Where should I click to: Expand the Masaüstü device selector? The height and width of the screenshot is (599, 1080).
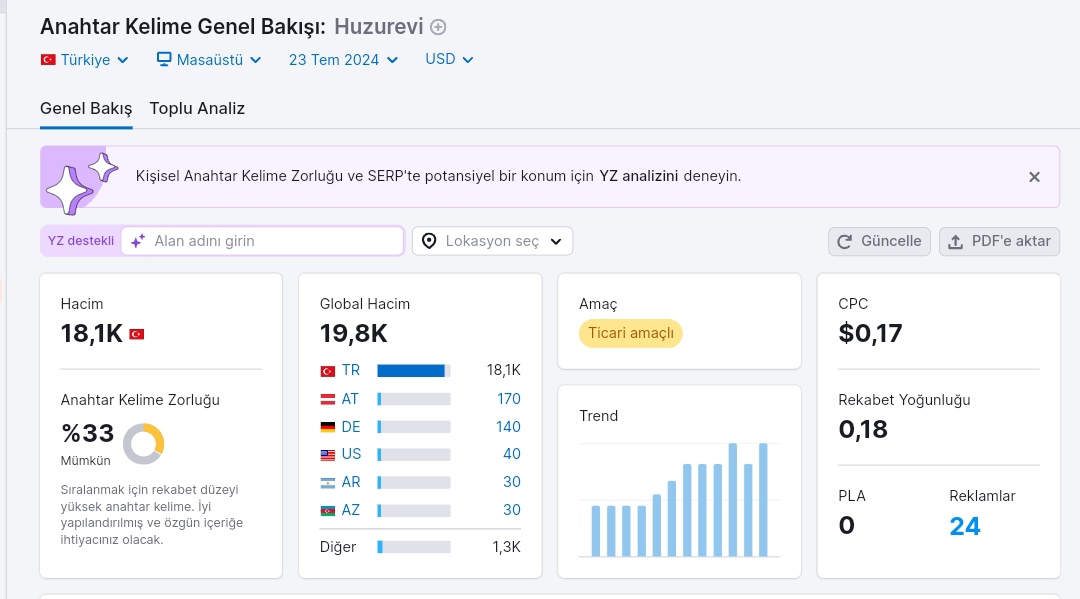pyautogui.click(x=209, y=60)
